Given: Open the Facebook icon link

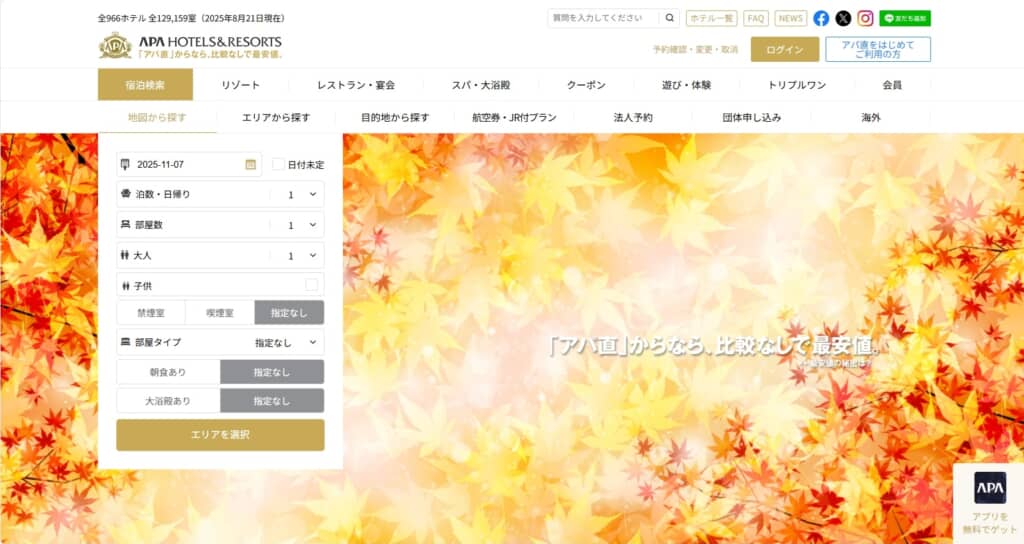Looking at the screenshot, I should (x=821, y=18).
